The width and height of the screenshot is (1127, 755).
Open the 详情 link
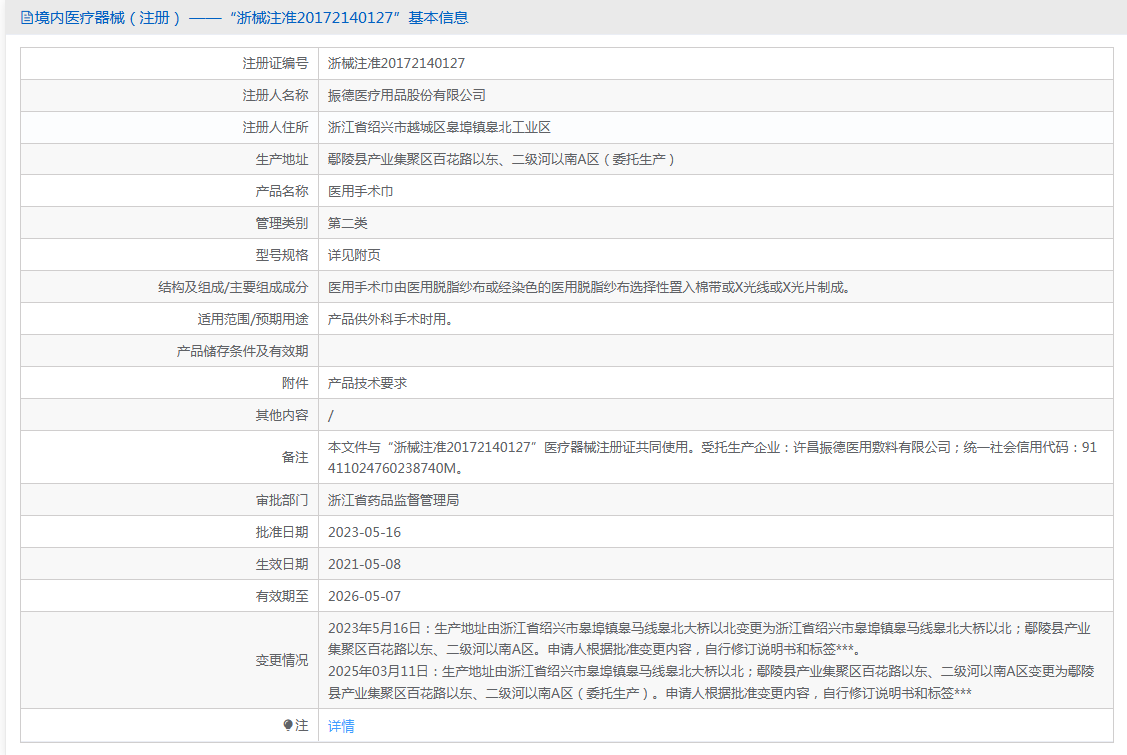point(341,726)
